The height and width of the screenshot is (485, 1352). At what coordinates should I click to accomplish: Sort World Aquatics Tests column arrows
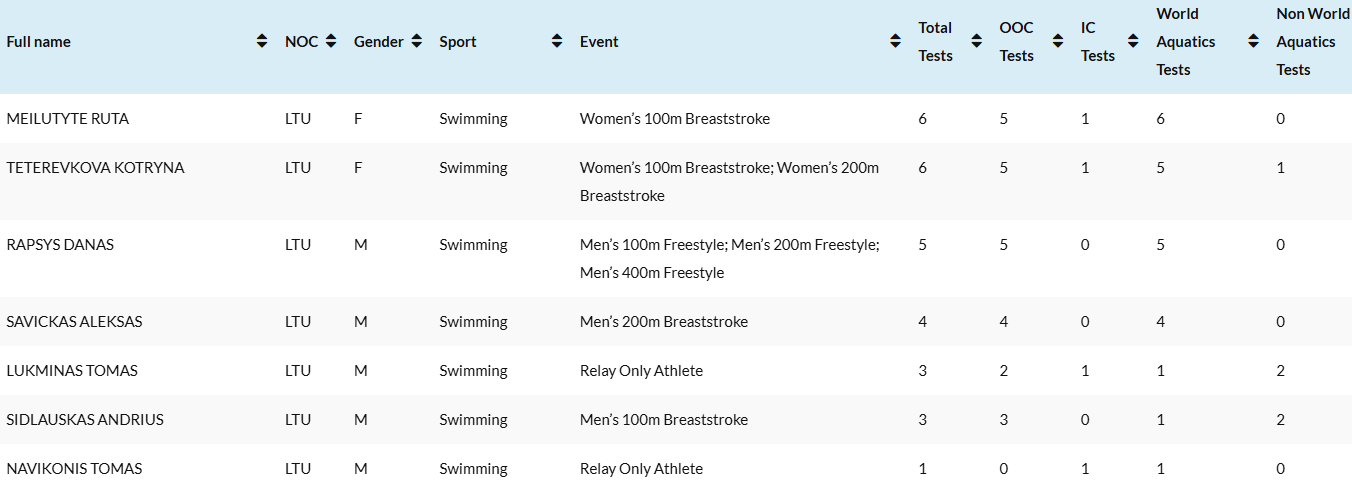click(x=1253, y=42)
